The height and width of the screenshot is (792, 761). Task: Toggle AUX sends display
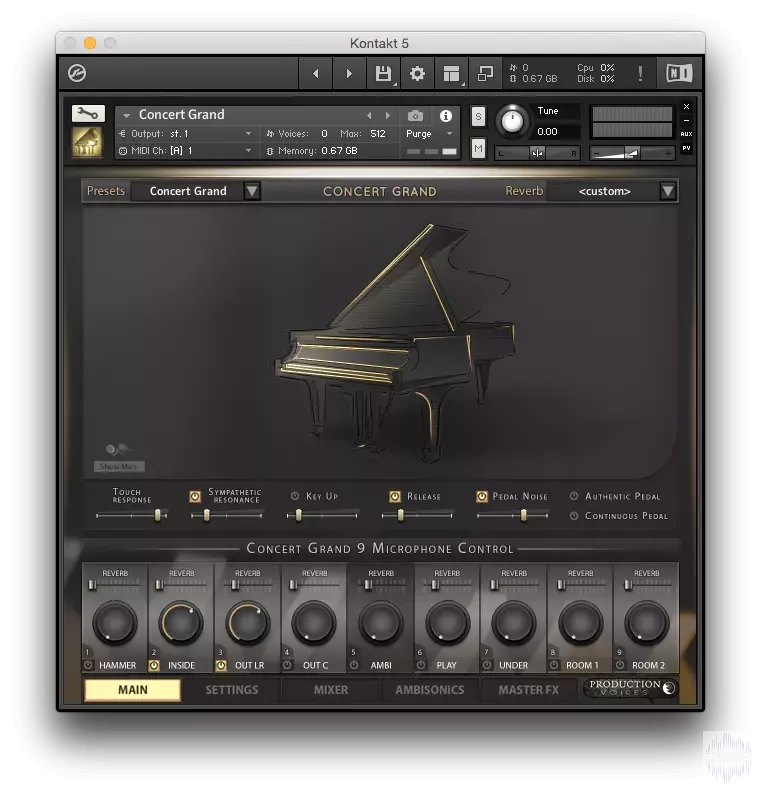click(x=686, y=134)
